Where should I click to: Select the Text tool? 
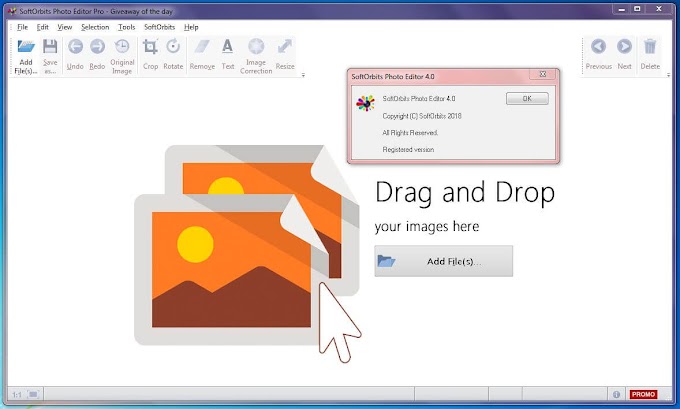tap(228, 55)
